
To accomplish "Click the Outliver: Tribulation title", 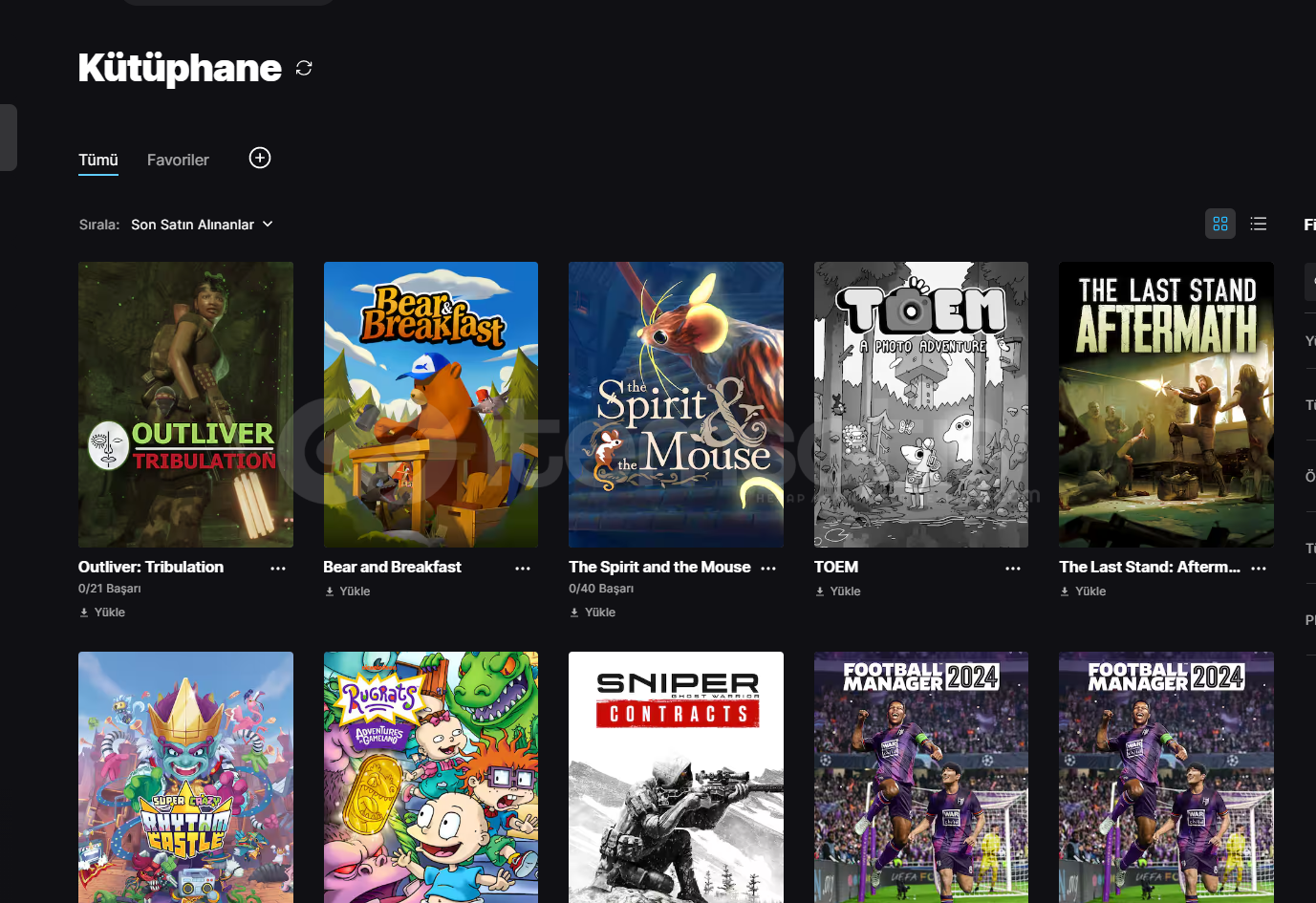I will tap(151, 567).
